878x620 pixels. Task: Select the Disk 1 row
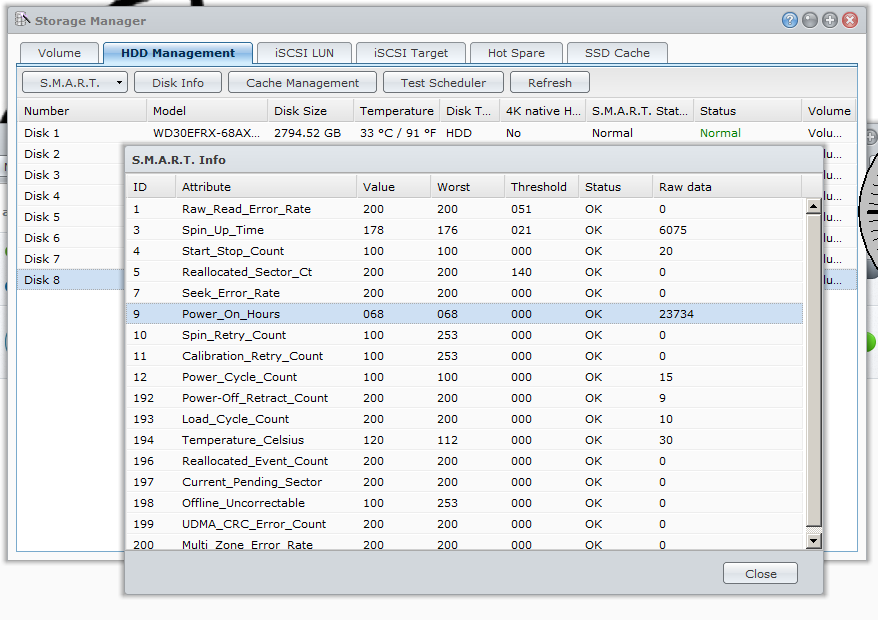coord(80,133)
